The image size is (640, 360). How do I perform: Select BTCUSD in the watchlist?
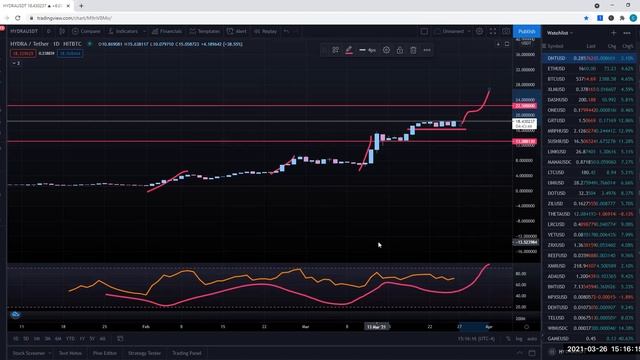click(590, 79)
